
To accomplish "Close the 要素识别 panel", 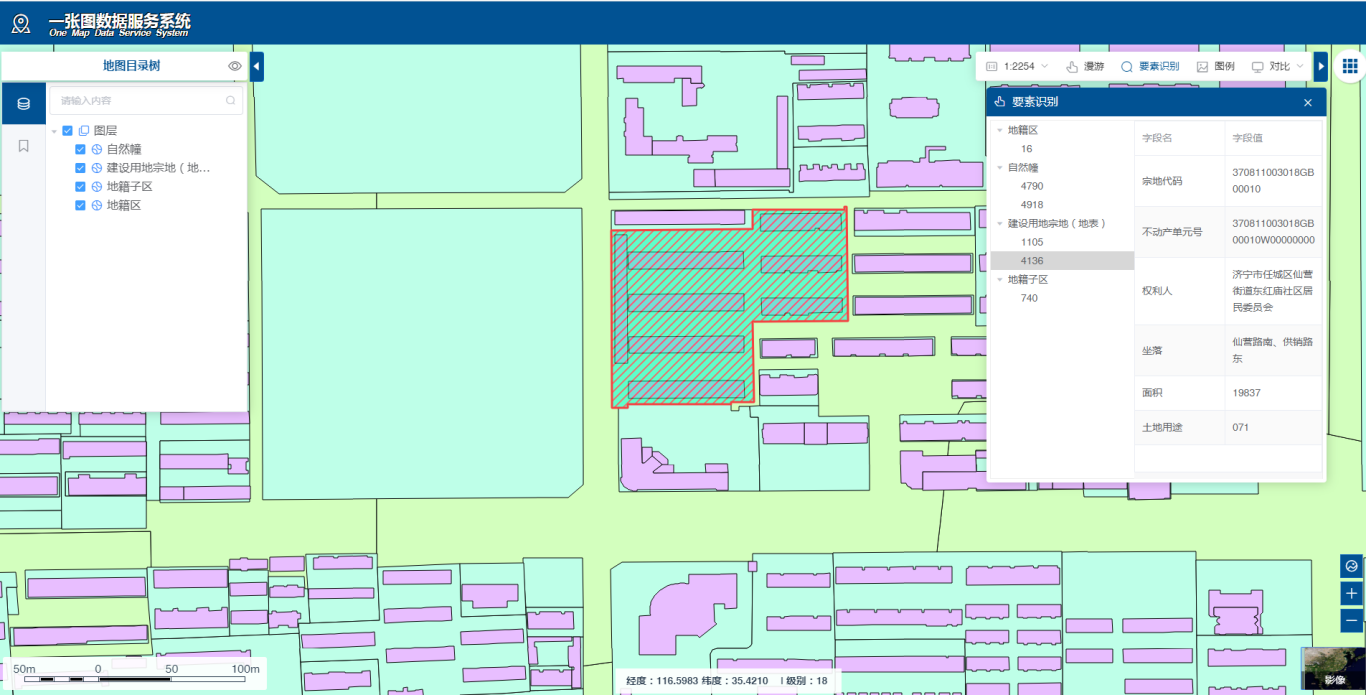I will pos(1307,102).
